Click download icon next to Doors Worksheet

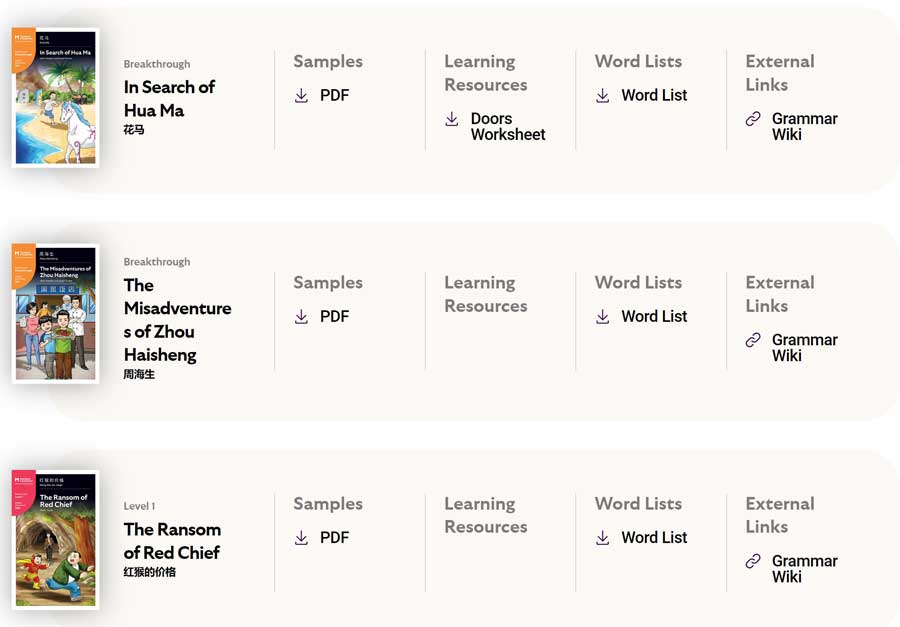(x=452, y=119)
